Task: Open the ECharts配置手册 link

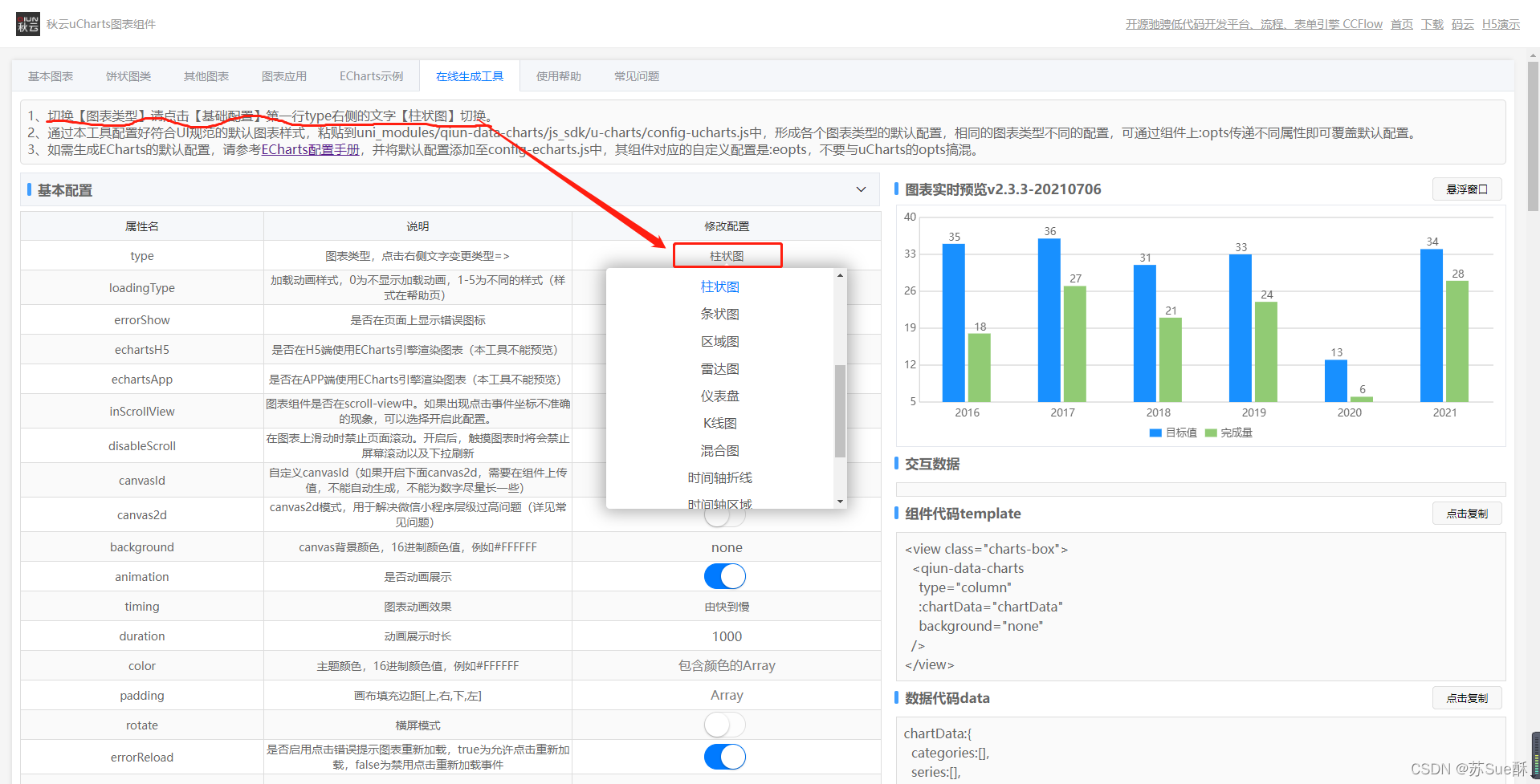Action: click(311, 149)
